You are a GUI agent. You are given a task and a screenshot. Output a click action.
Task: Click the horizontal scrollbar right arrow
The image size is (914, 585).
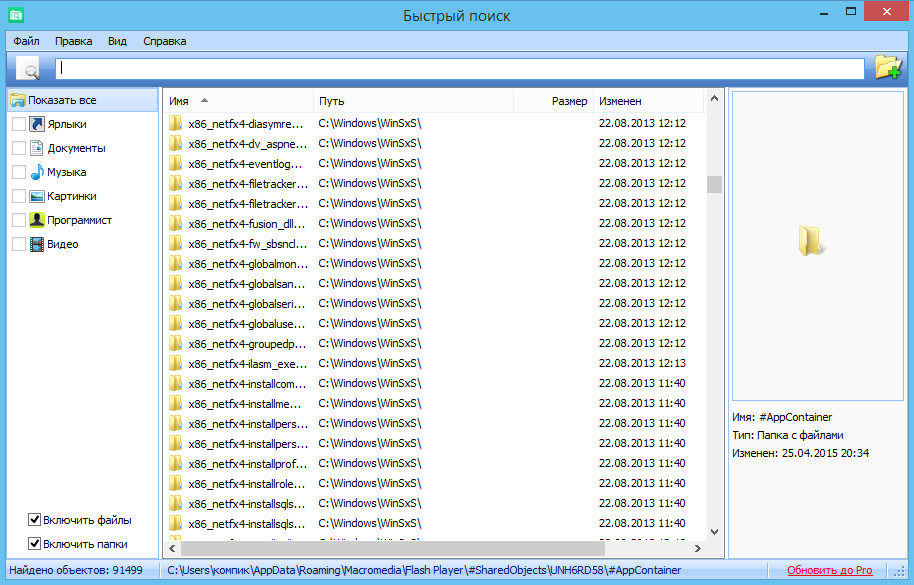698,548
